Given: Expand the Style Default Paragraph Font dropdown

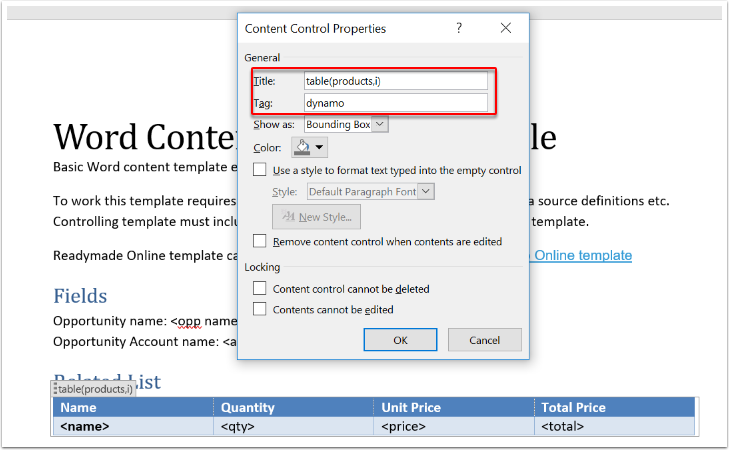Looking at the screenshot, I should pyautogui.click(x=427, y=191).
